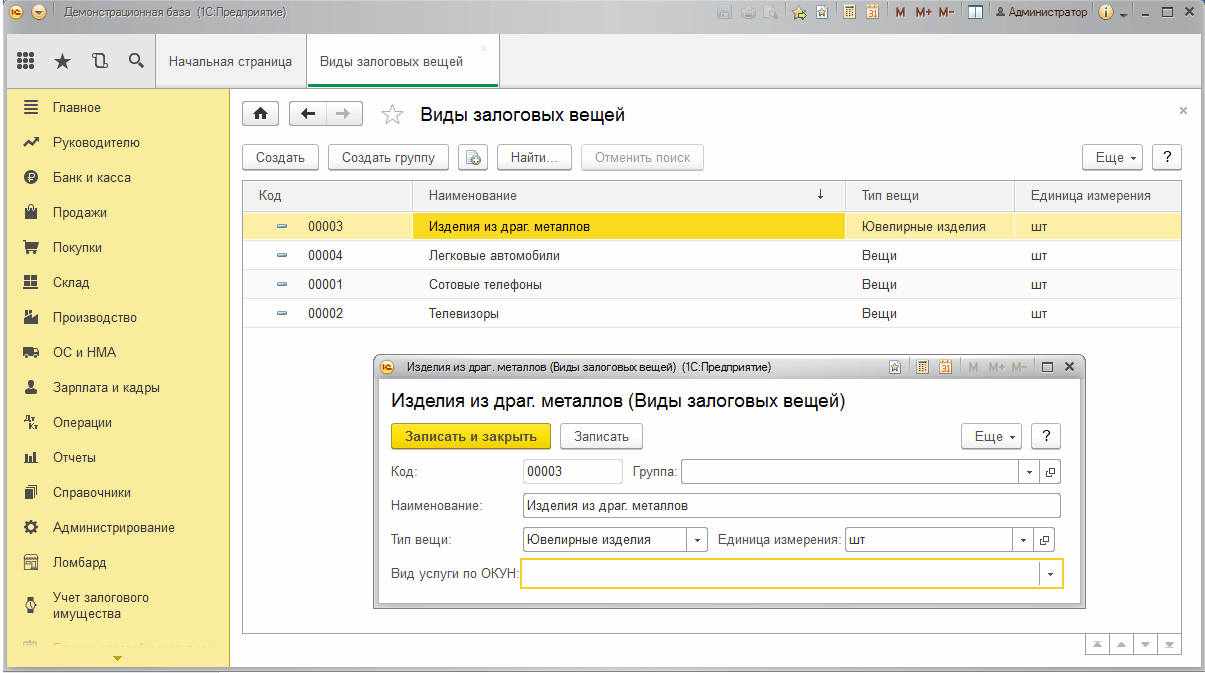Screen dimensions: 1205x673
Task: Sort by the 'Наименование' column header
Action: point(629,196)
